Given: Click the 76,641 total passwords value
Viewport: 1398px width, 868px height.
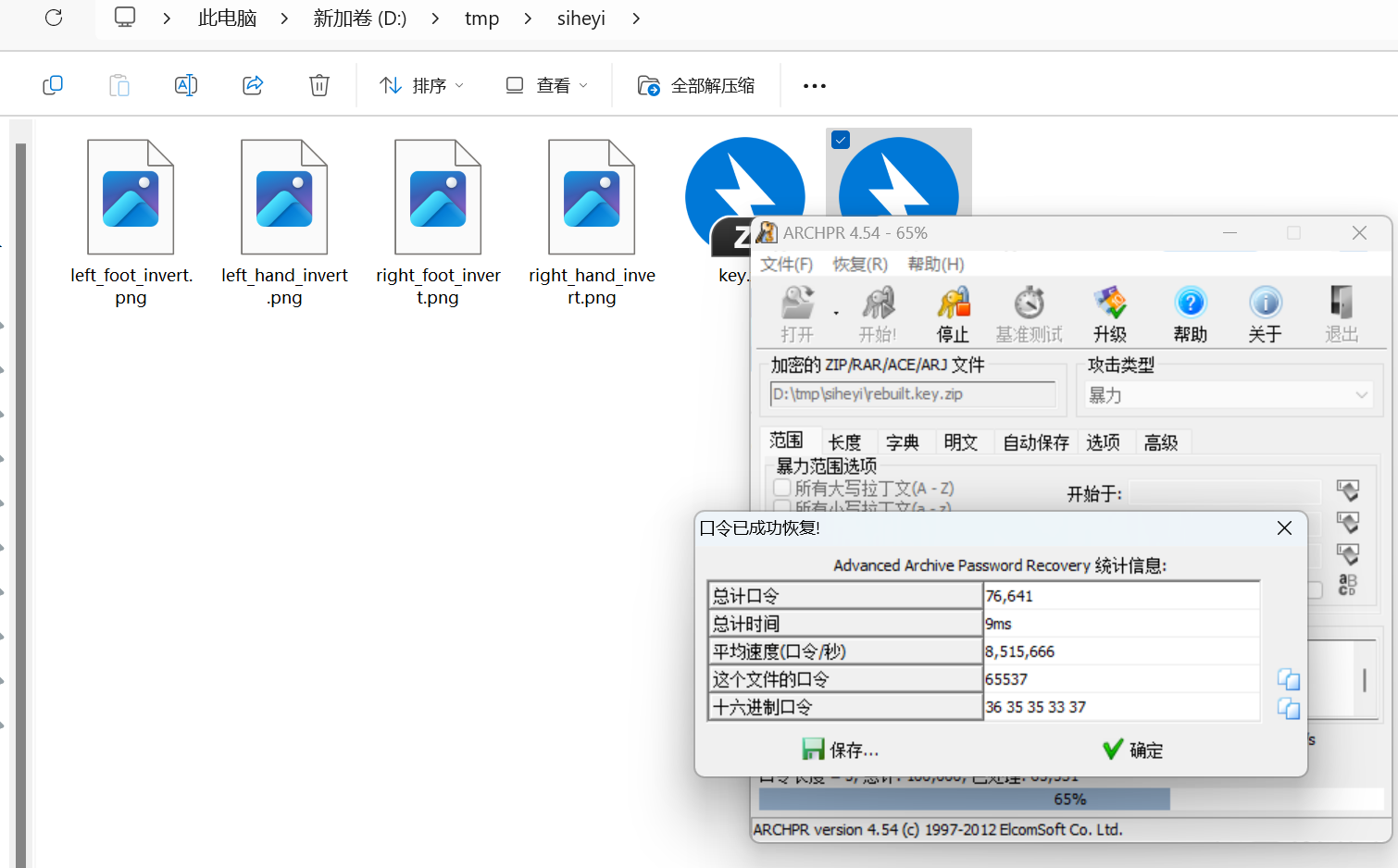Looking at the screenshot, I should point(1009,596).
